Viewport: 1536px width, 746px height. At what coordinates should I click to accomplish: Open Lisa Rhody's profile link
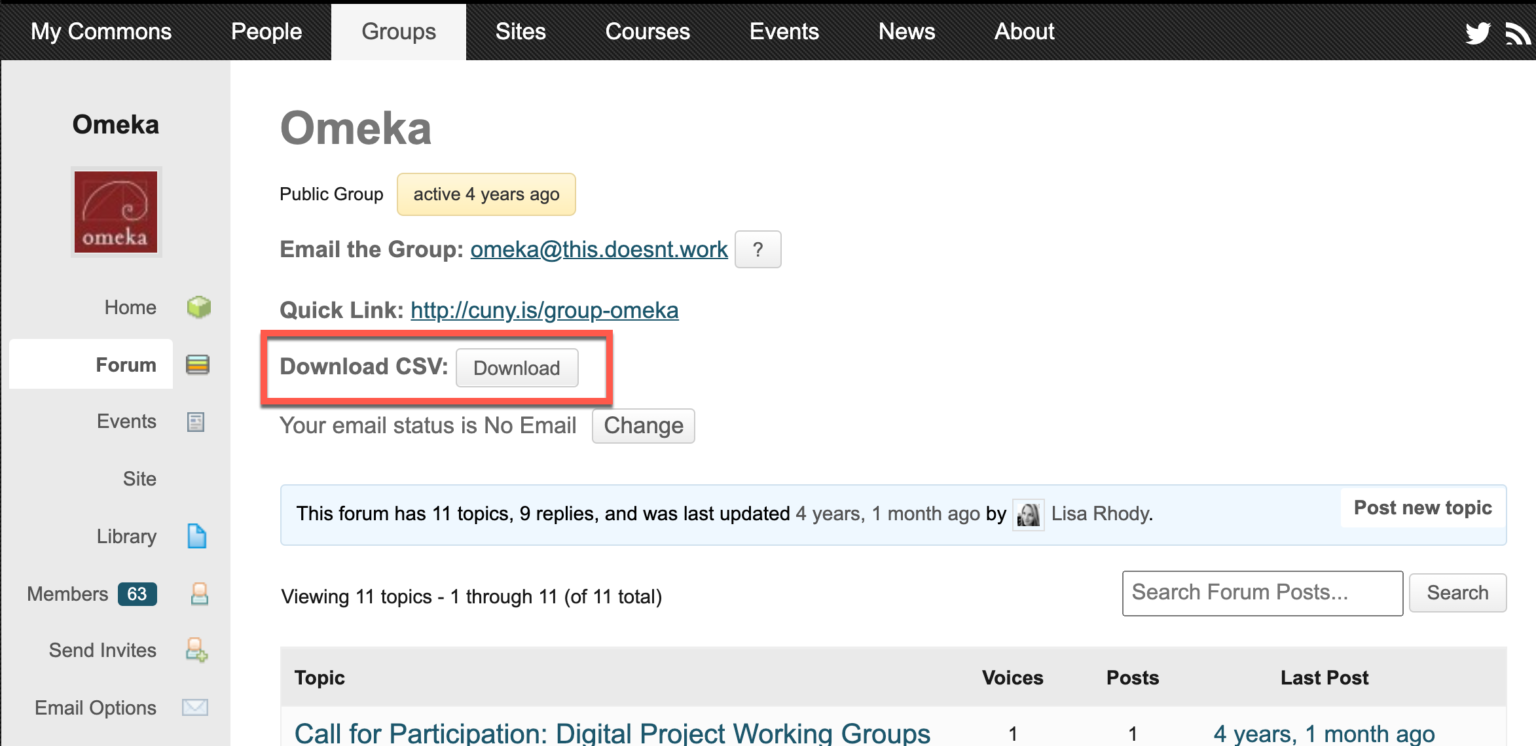point(1100,514)
